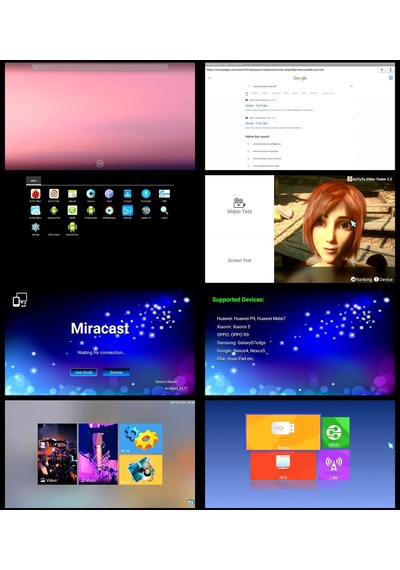Image resolution: width=400 pixels, height=570 pixels.
Task: Open the Contacts app icon
Action: (x=127, y=194)
